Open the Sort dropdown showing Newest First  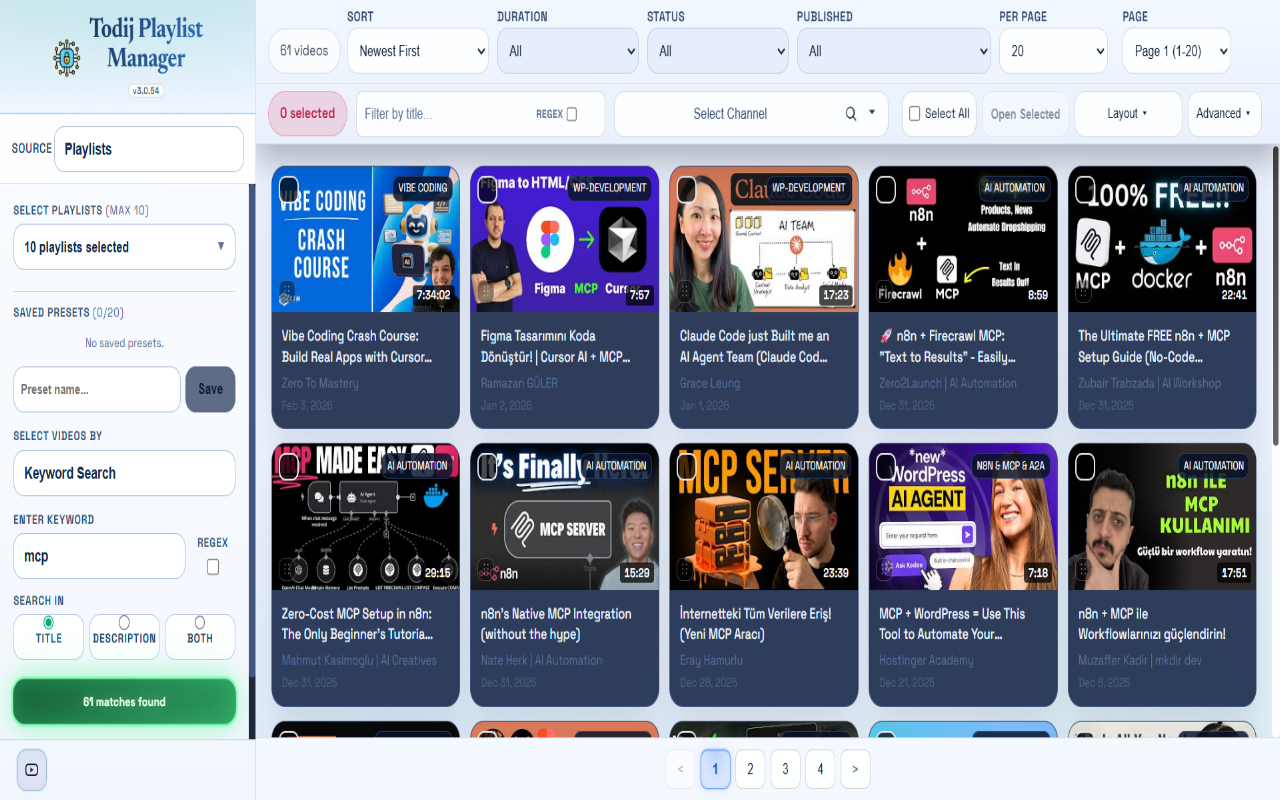[x=418, y=51]
